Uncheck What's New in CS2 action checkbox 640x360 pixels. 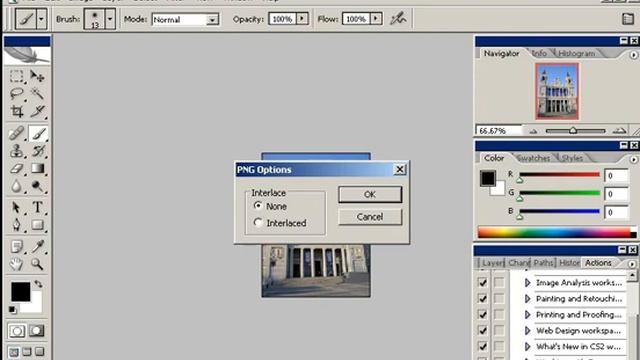(482, 347)
